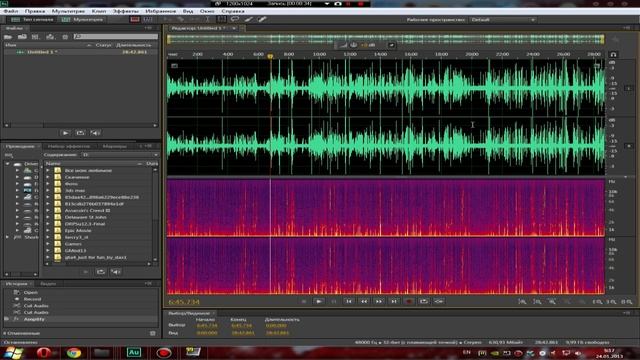Screen dimensions: 640x360
Task: Switch to the Набор эффектов tab
Action: click(69, 146)
